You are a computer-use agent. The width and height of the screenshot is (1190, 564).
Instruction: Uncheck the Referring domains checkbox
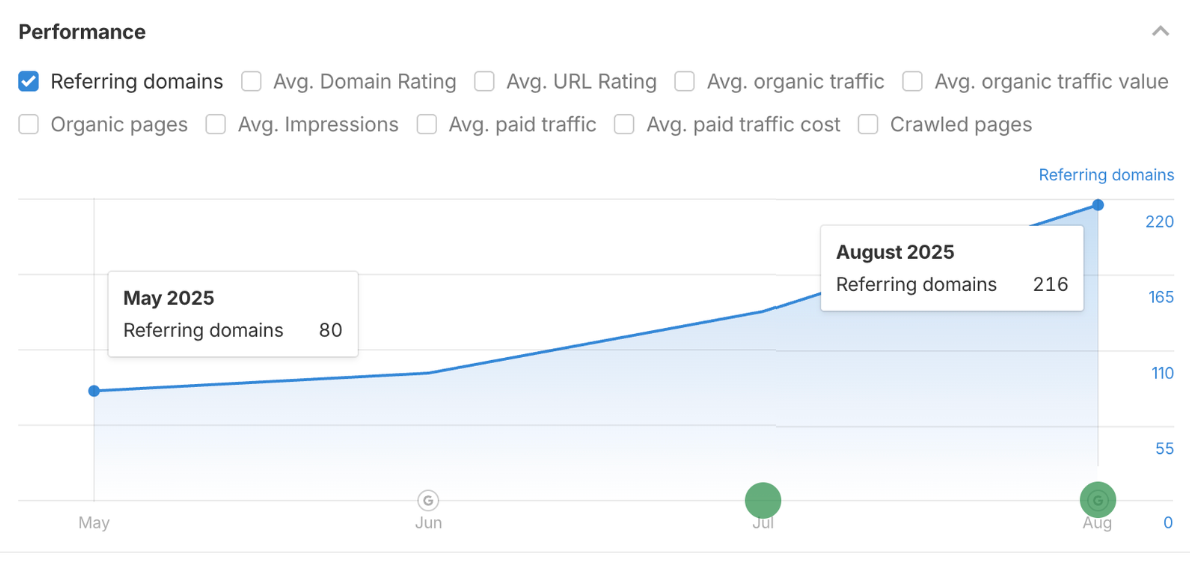(x=29, y=81)
